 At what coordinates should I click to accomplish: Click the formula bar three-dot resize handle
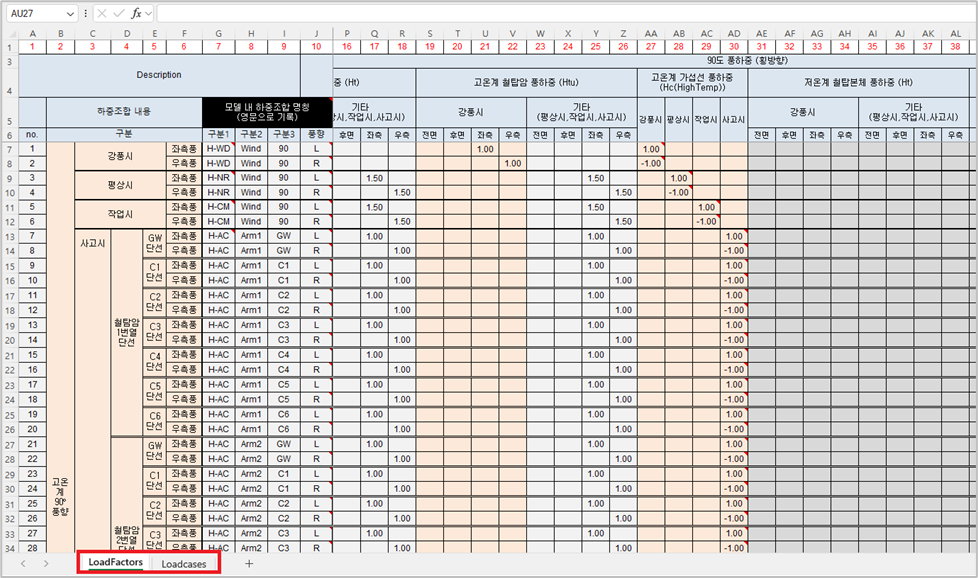click(x=86, y=14)
